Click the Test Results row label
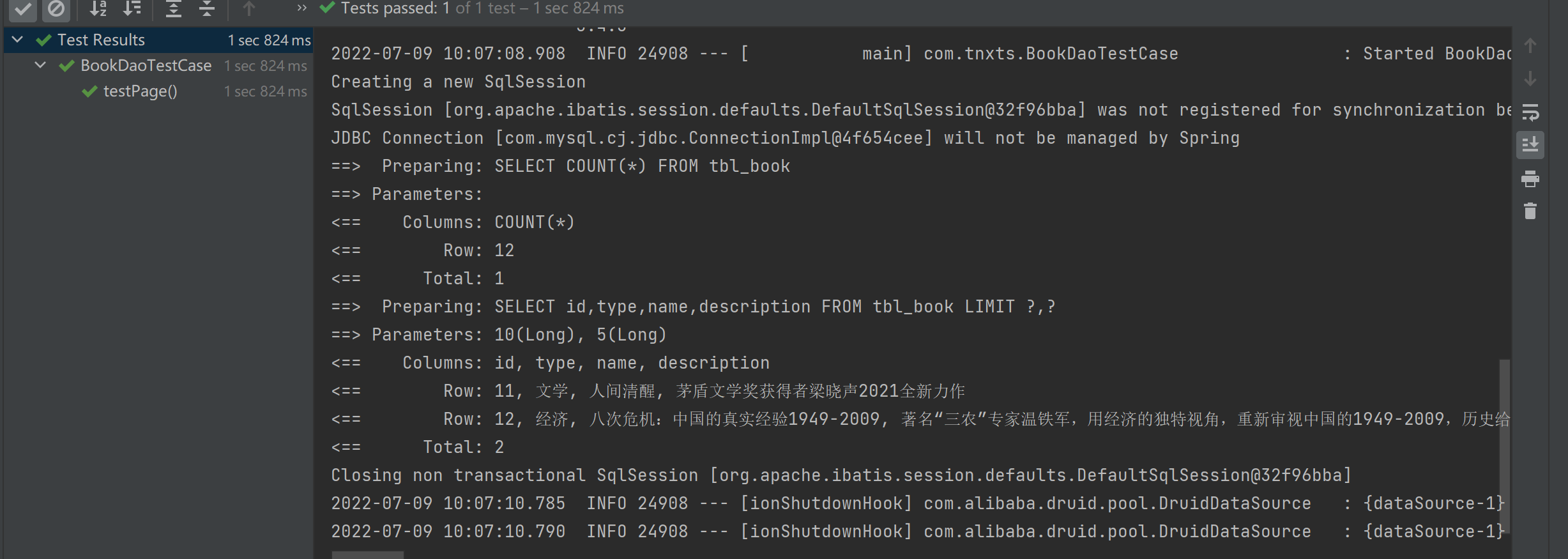This screenshot has width=1568, height=559. 101,40
